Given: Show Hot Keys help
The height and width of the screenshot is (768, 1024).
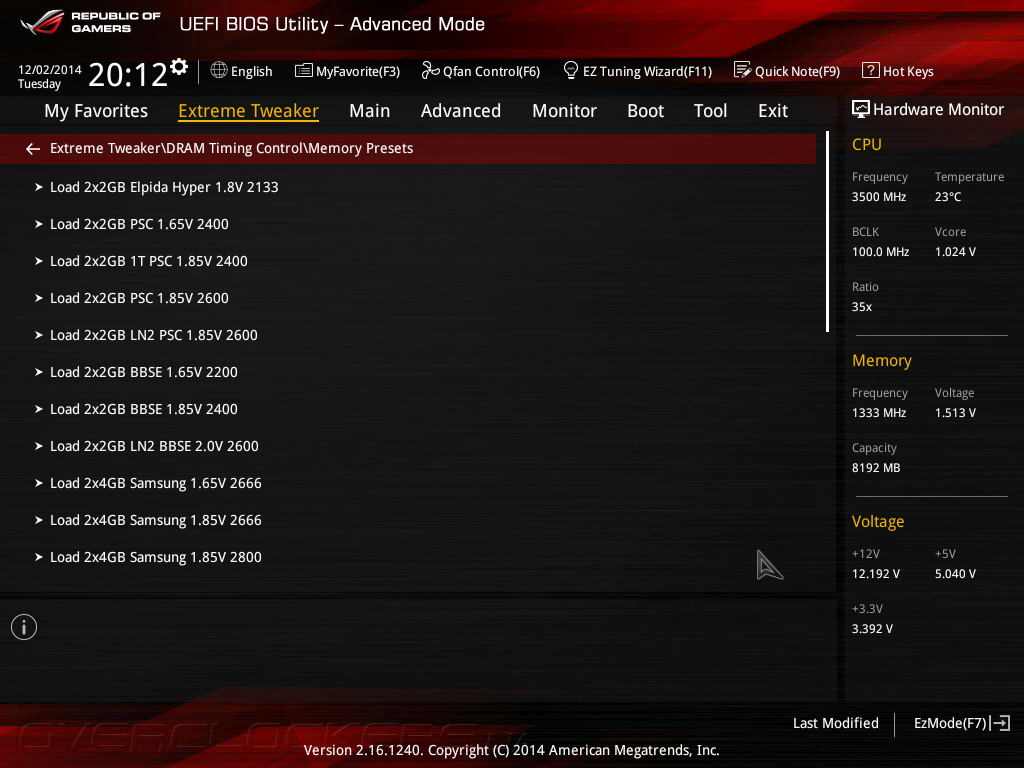Looking at the screenshot, I should (x=898, y=71).
